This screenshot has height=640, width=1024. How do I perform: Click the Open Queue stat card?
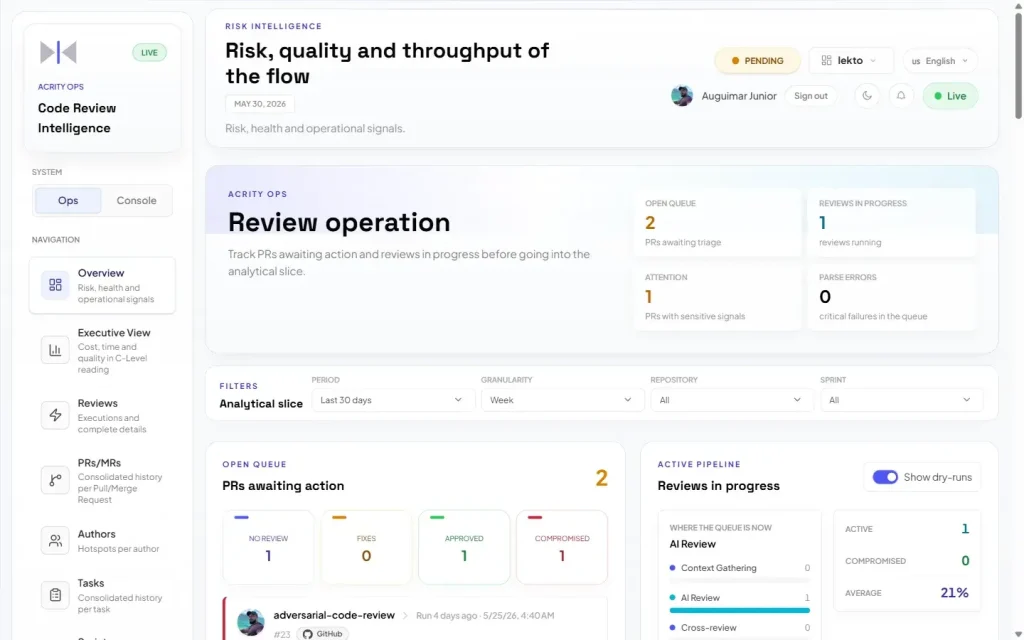717,223
